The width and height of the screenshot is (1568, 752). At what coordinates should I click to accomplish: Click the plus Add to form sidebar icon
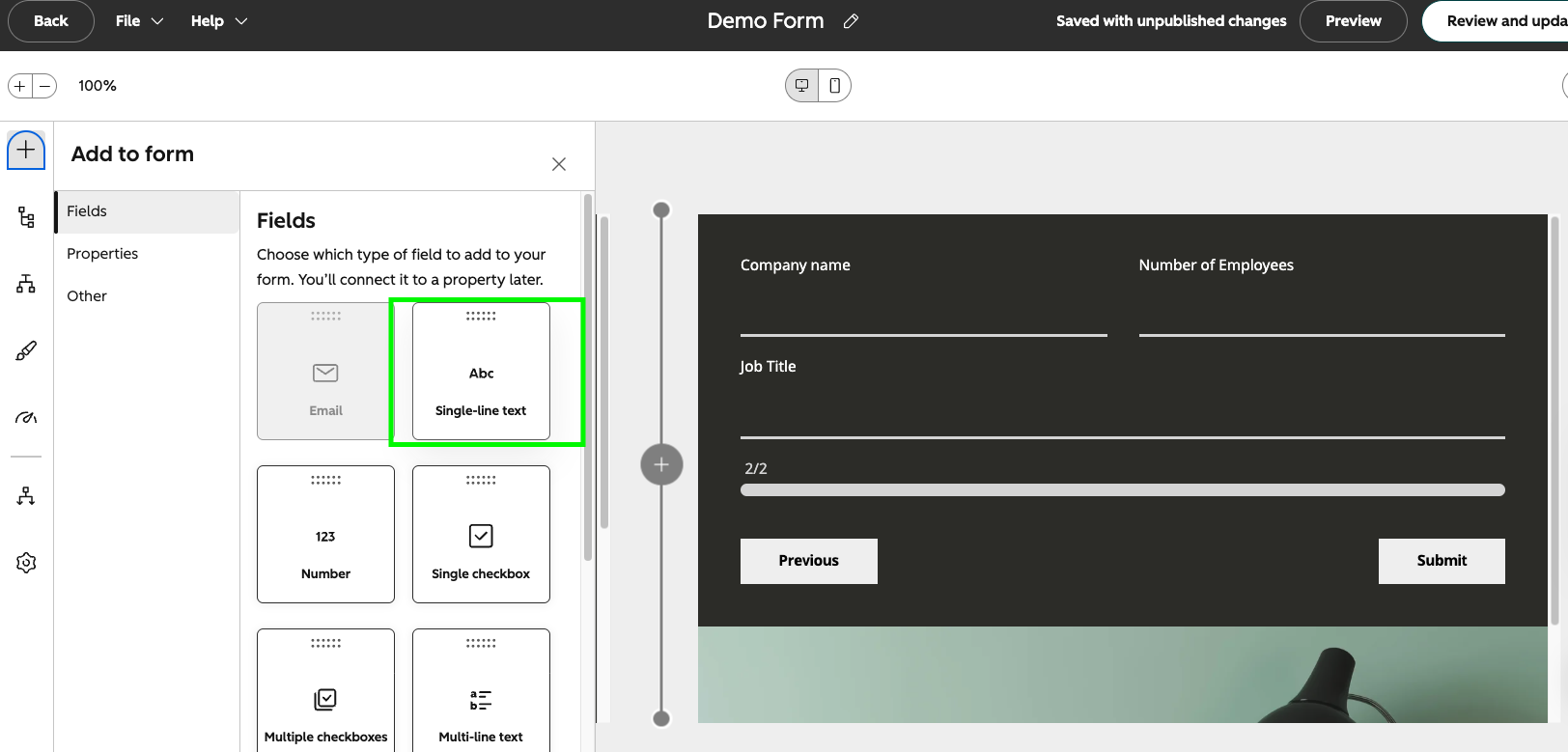tap(26, 150)
